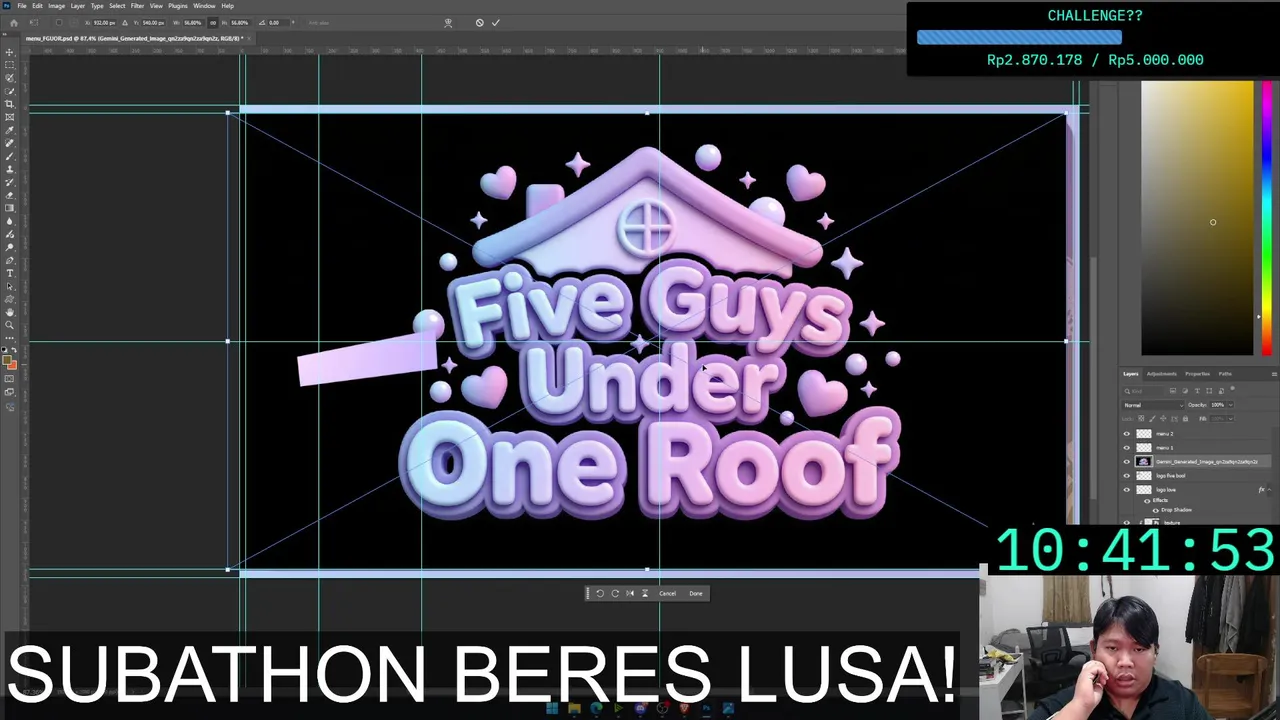1280x720 pixels.
Task: Click the rotate counterclockwise icon in task bar
Action: [600, 593]
